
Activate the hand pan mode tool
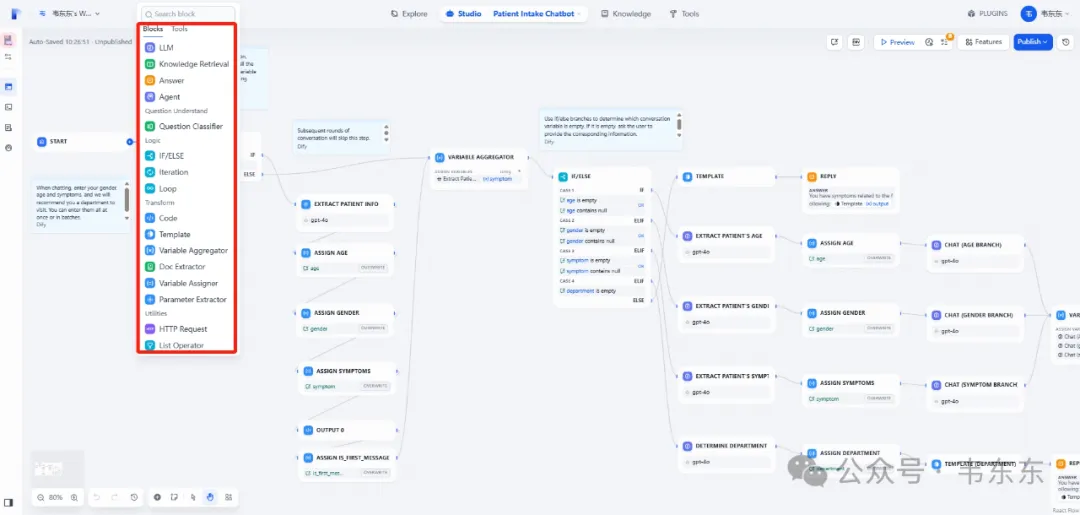pyautogui.click(x=210, y=497)
